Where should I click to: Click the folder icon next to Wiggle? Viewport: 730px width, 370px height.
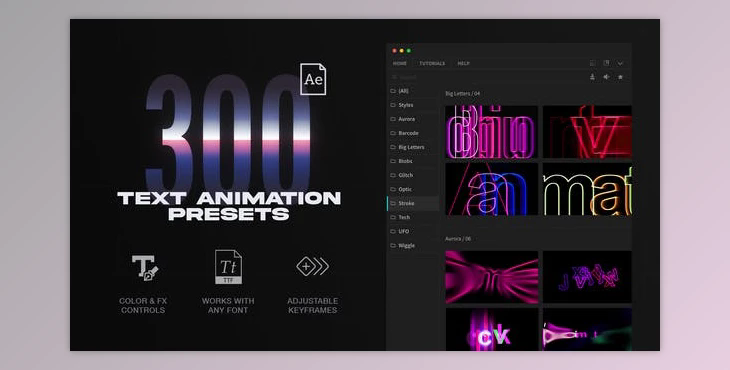[393, 245]
